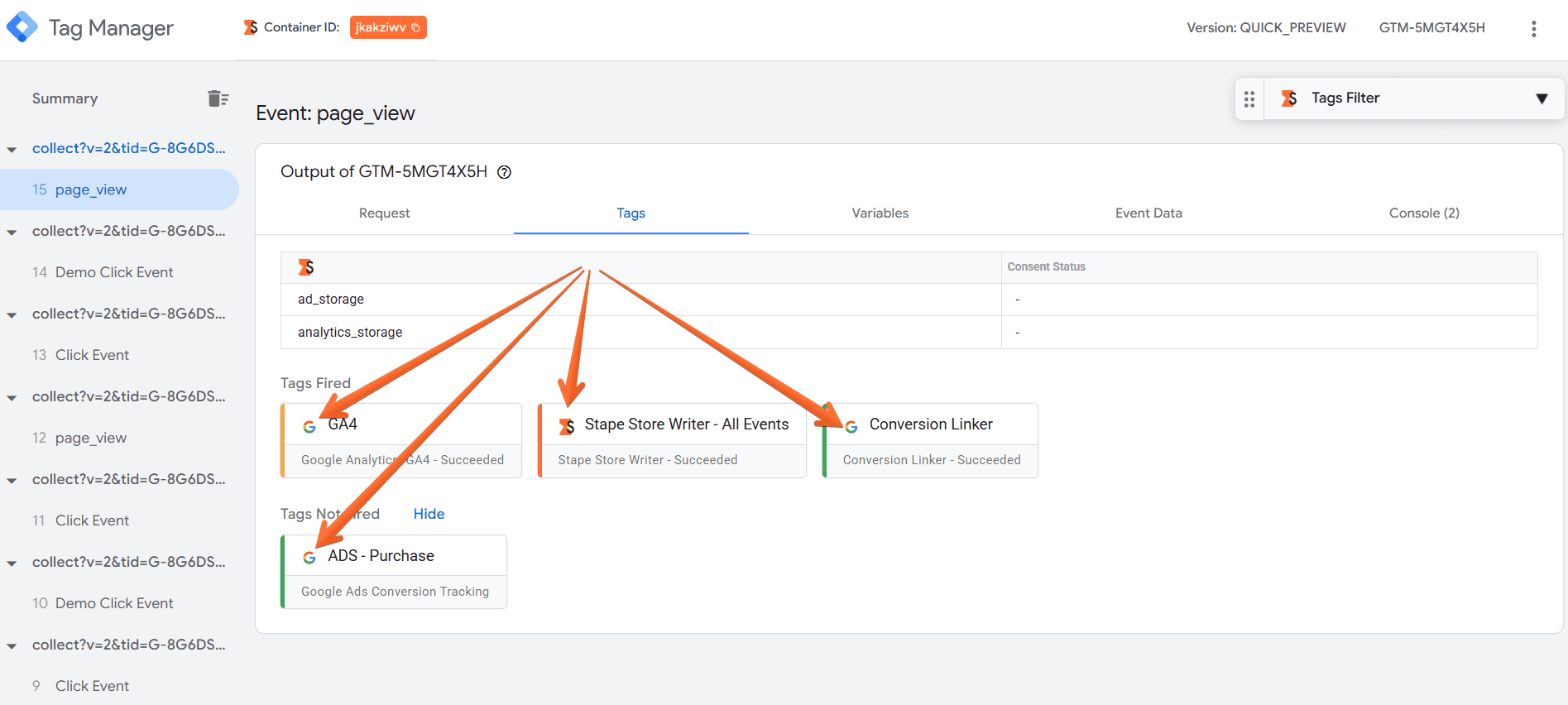The height and width of the screenshot is (705, 1568).
Task: Open the GA4 fired tag card
Action: pos(402,440)
